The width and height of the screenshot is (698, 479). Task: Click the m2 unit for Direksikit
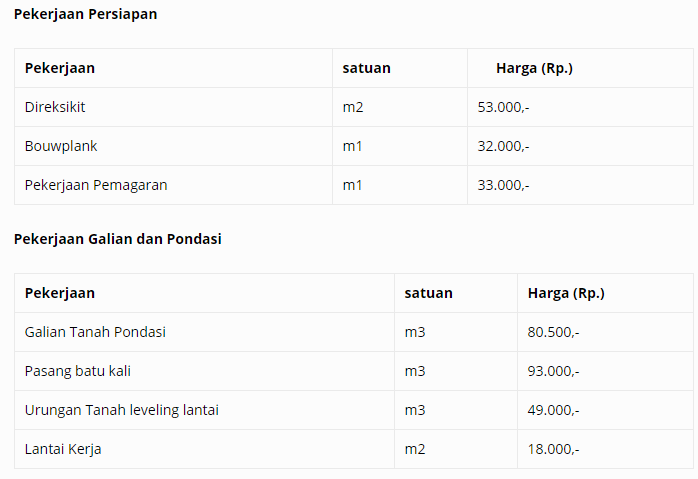click(353, 107)
